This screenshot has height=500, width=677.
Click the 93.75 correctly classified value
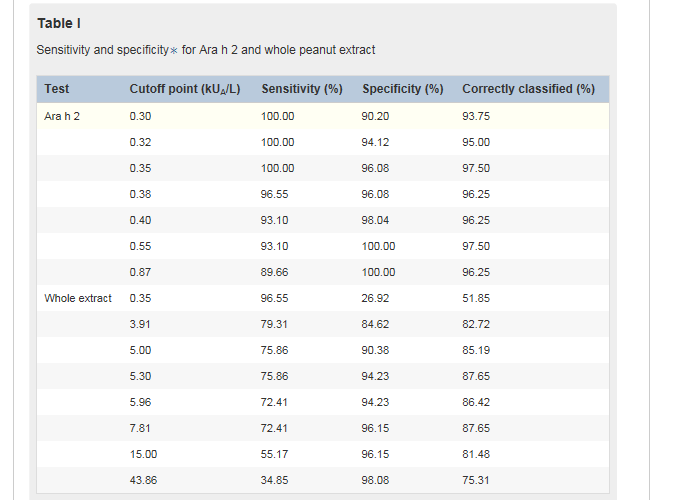pos(476,116)
